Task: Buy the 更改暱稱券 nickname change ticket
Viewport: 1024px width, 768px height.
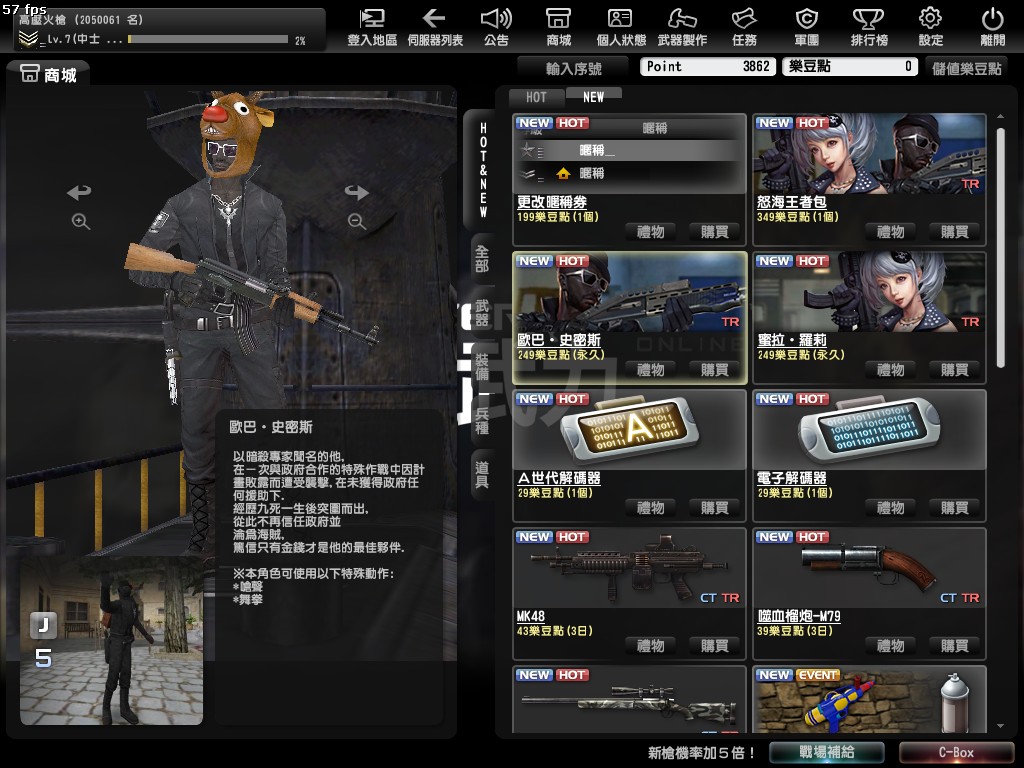Action: point(714,232)
